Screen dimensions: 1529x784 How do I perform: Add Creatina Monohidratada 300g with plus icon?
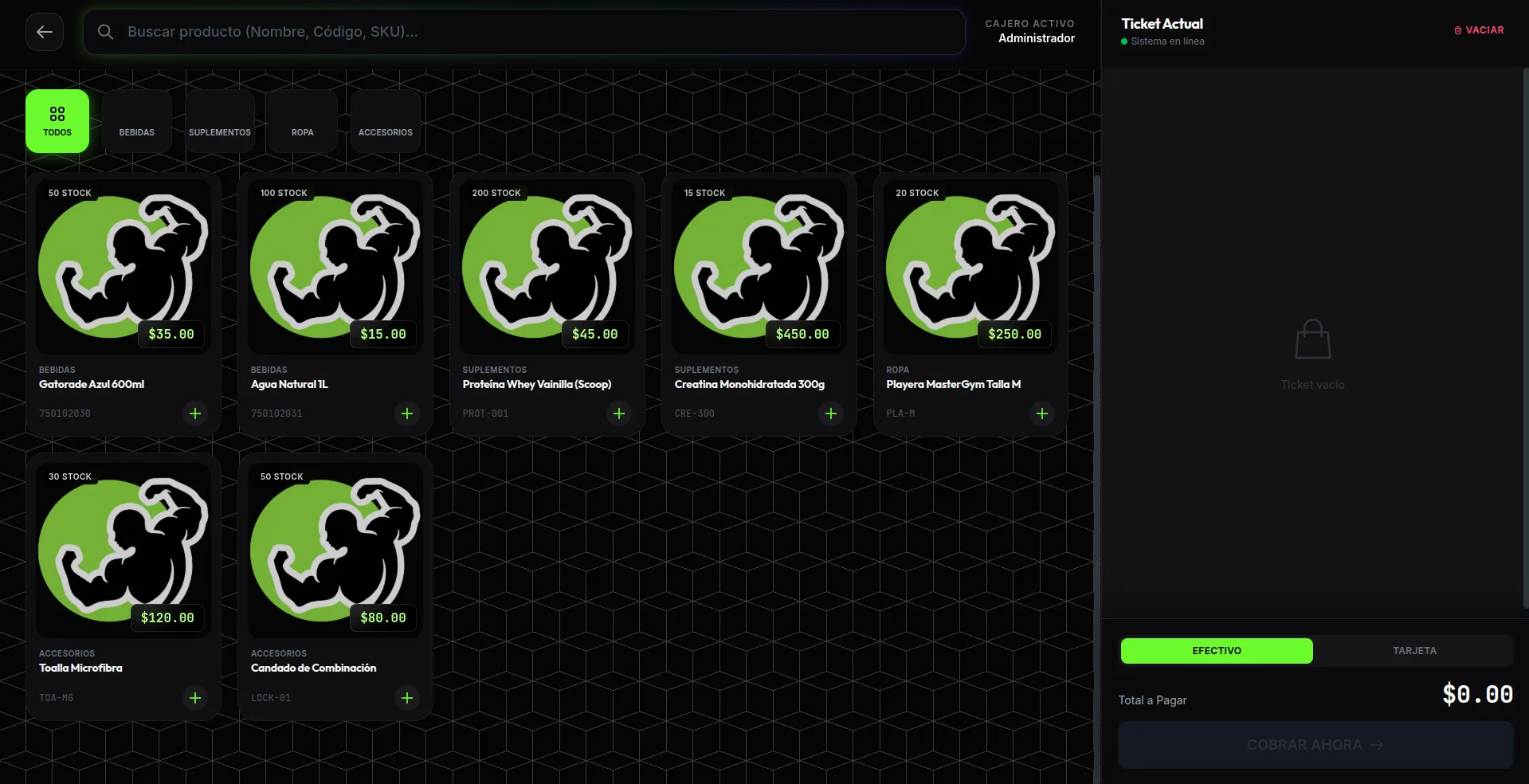point(831,414)
